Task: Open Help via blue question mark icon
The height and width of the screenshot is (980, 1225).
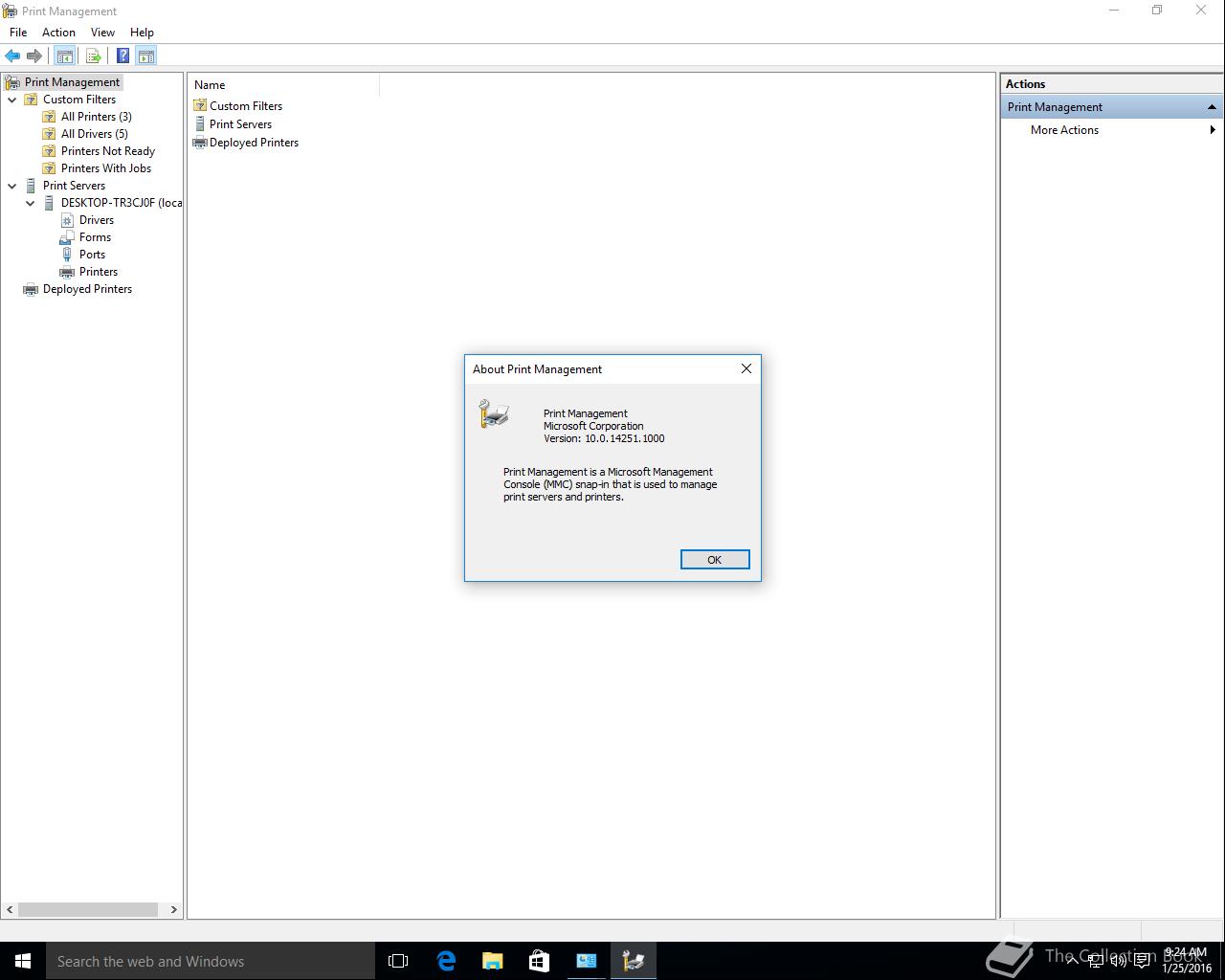Action: coord(123,56)
